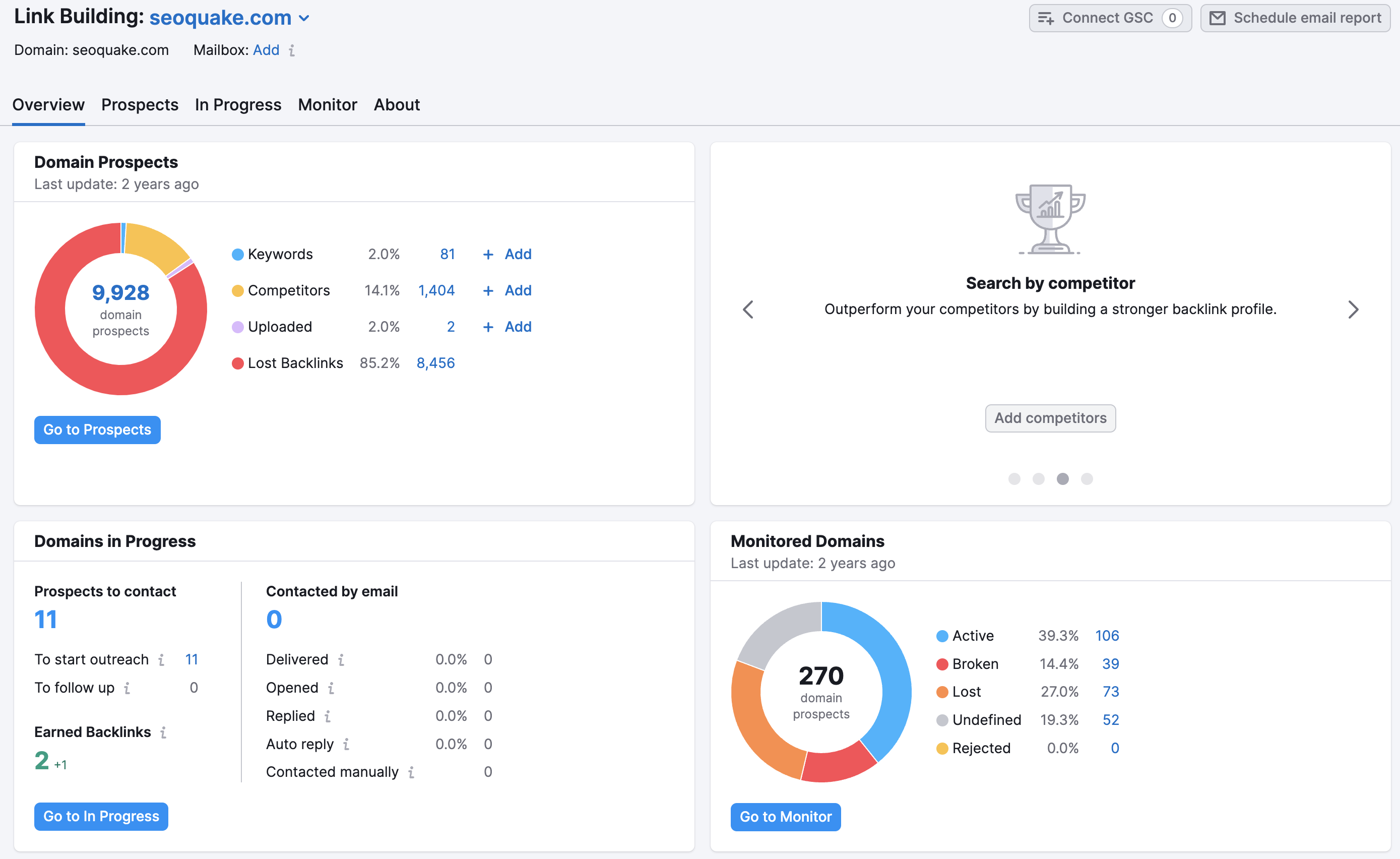Click the info icon beside To start outreach
This screenshot has width=1400, height=859.
161,659
